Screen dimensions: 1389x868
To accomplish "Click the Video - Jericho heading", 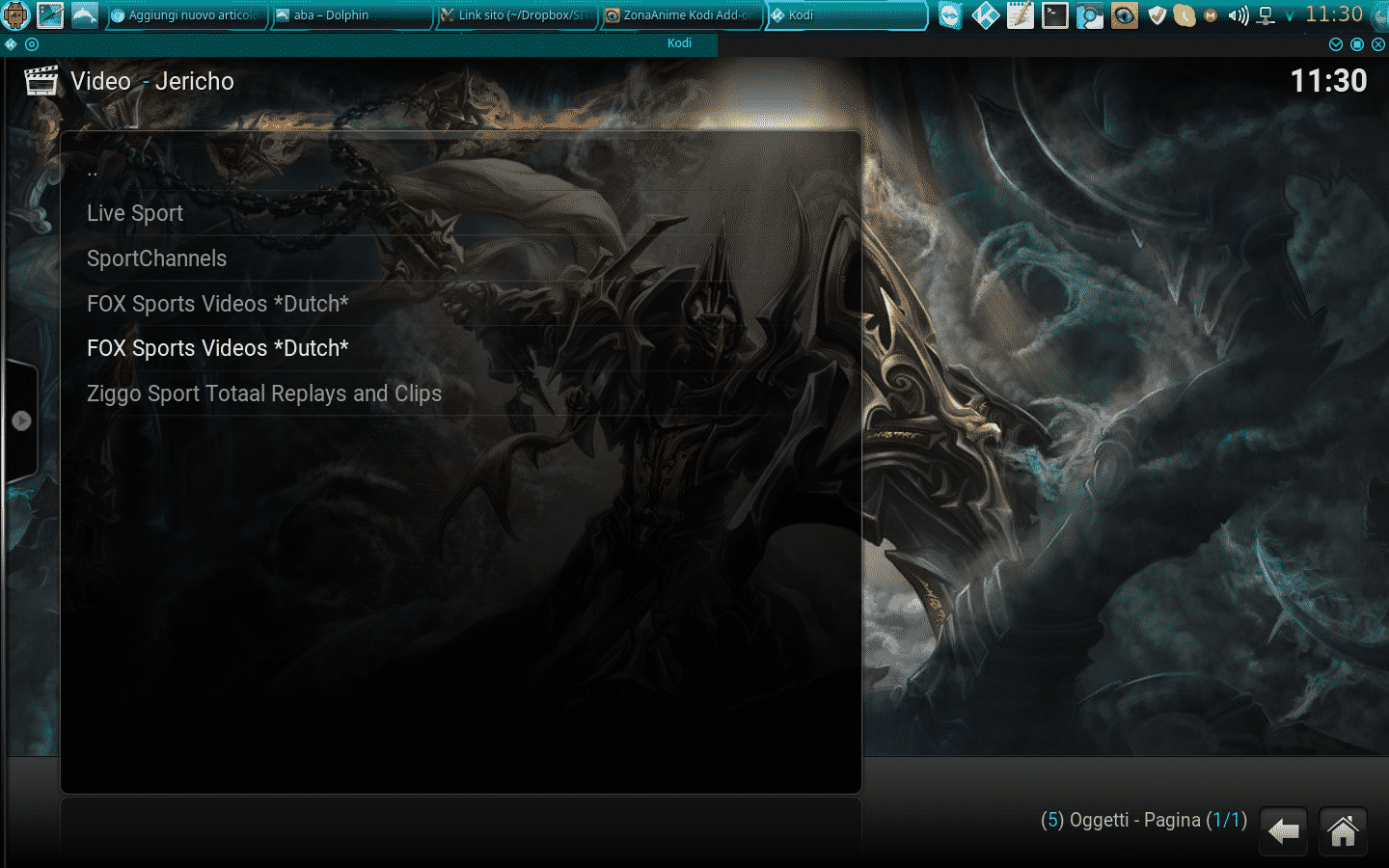I will [152, 81].
